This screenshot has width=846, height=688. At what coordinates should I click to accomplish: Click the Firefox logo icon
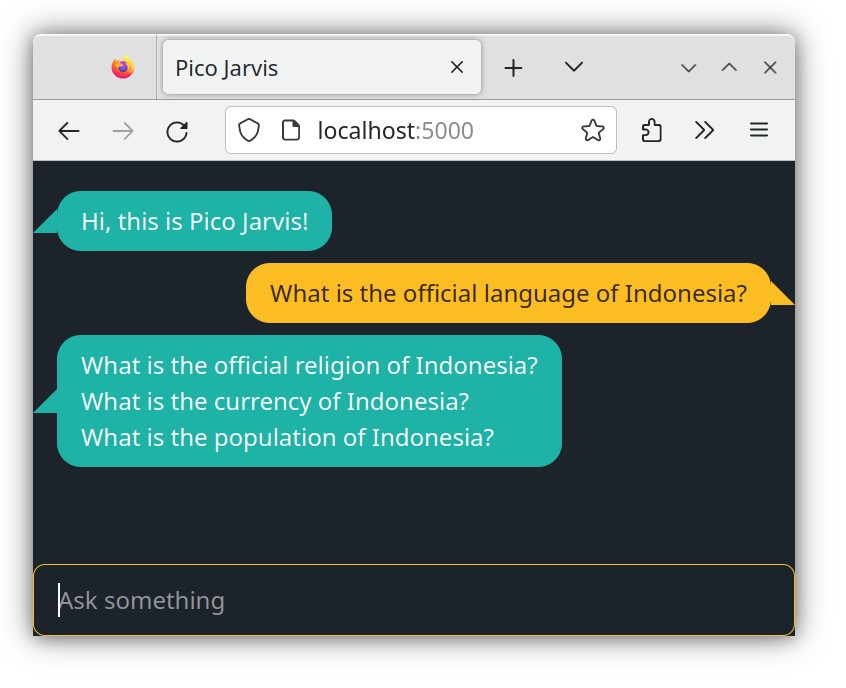tap(123, 67)
